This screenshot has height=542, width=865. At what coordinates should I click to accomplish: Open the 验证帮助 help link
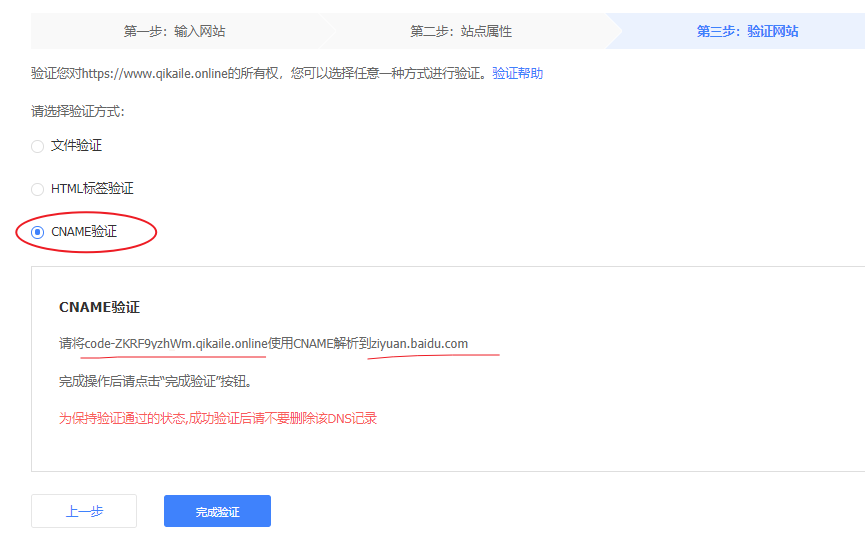(517, 74)
